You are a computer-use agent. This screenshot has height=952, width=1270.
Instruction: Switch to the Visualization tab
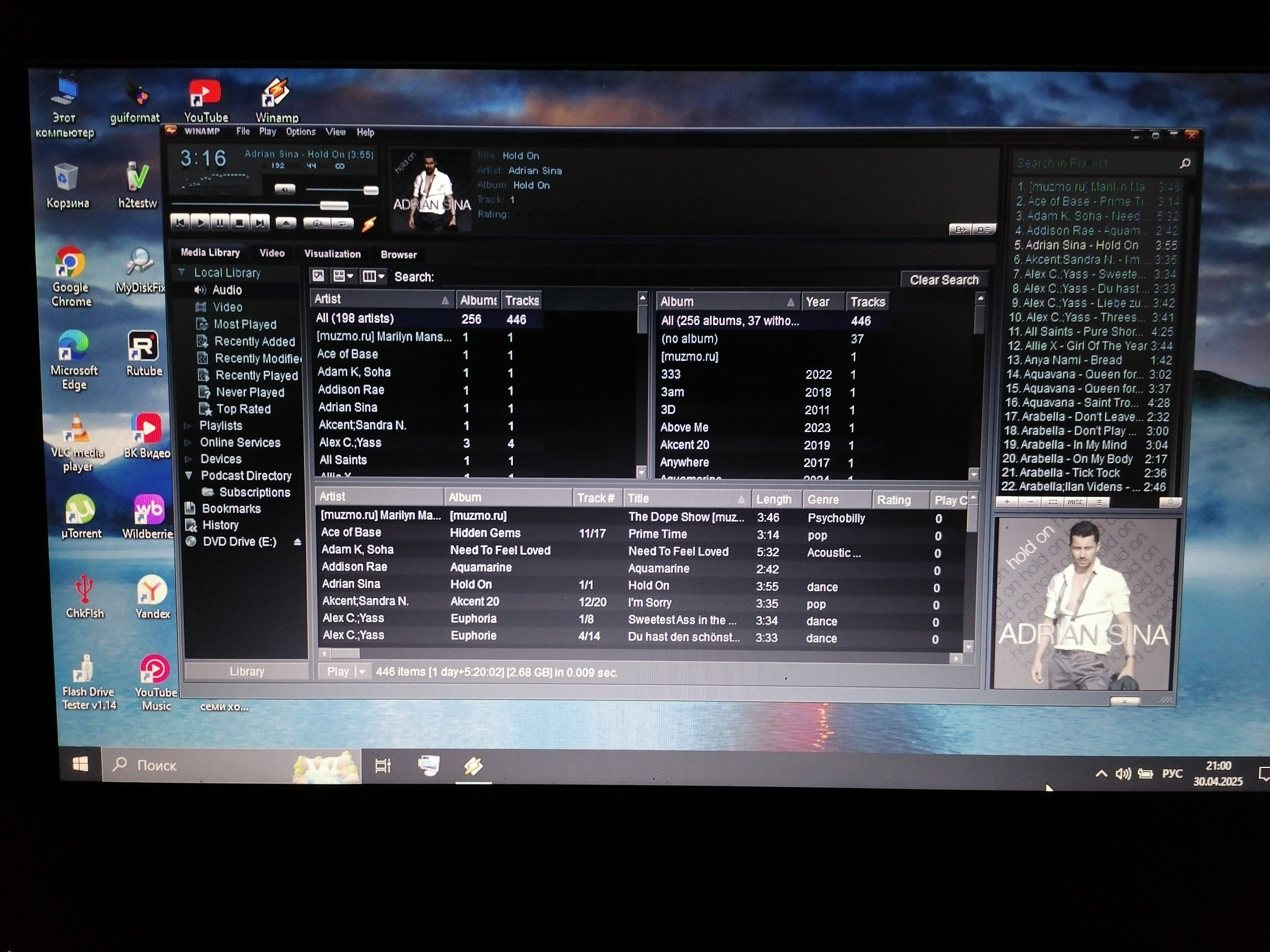(332, 254)
